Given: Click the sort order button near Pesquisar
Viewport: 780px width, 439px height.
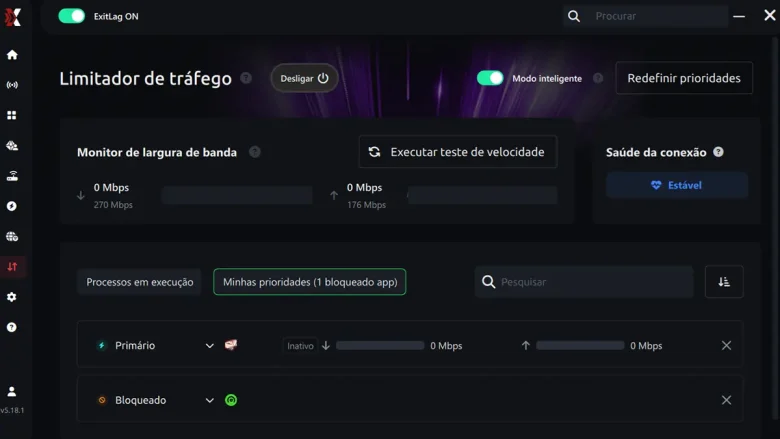Looking at the screenshot, I should (724, 282).
